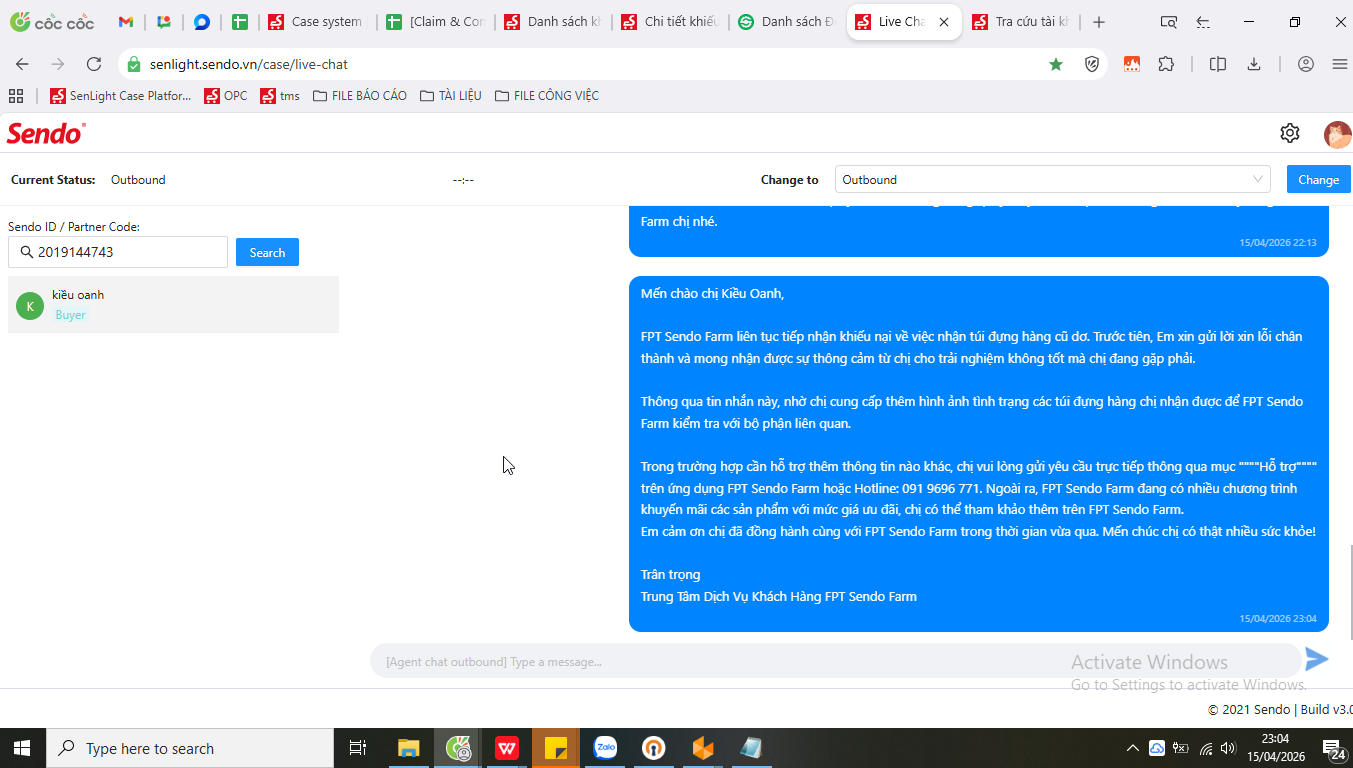Viewport: 1353px width, 768px height.
Task: Click the Current Status Outbound text
Action: pyautogui.click(x=138, y=180)
